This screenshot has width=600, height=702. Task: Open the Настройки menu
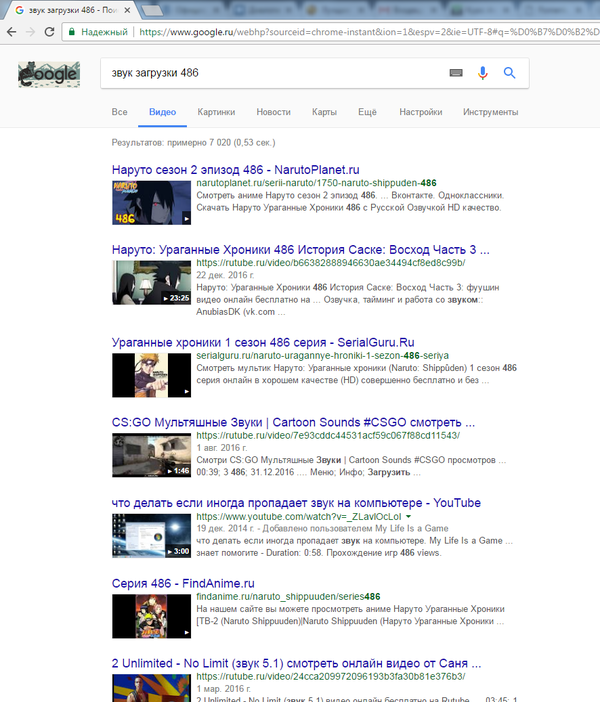420,113
